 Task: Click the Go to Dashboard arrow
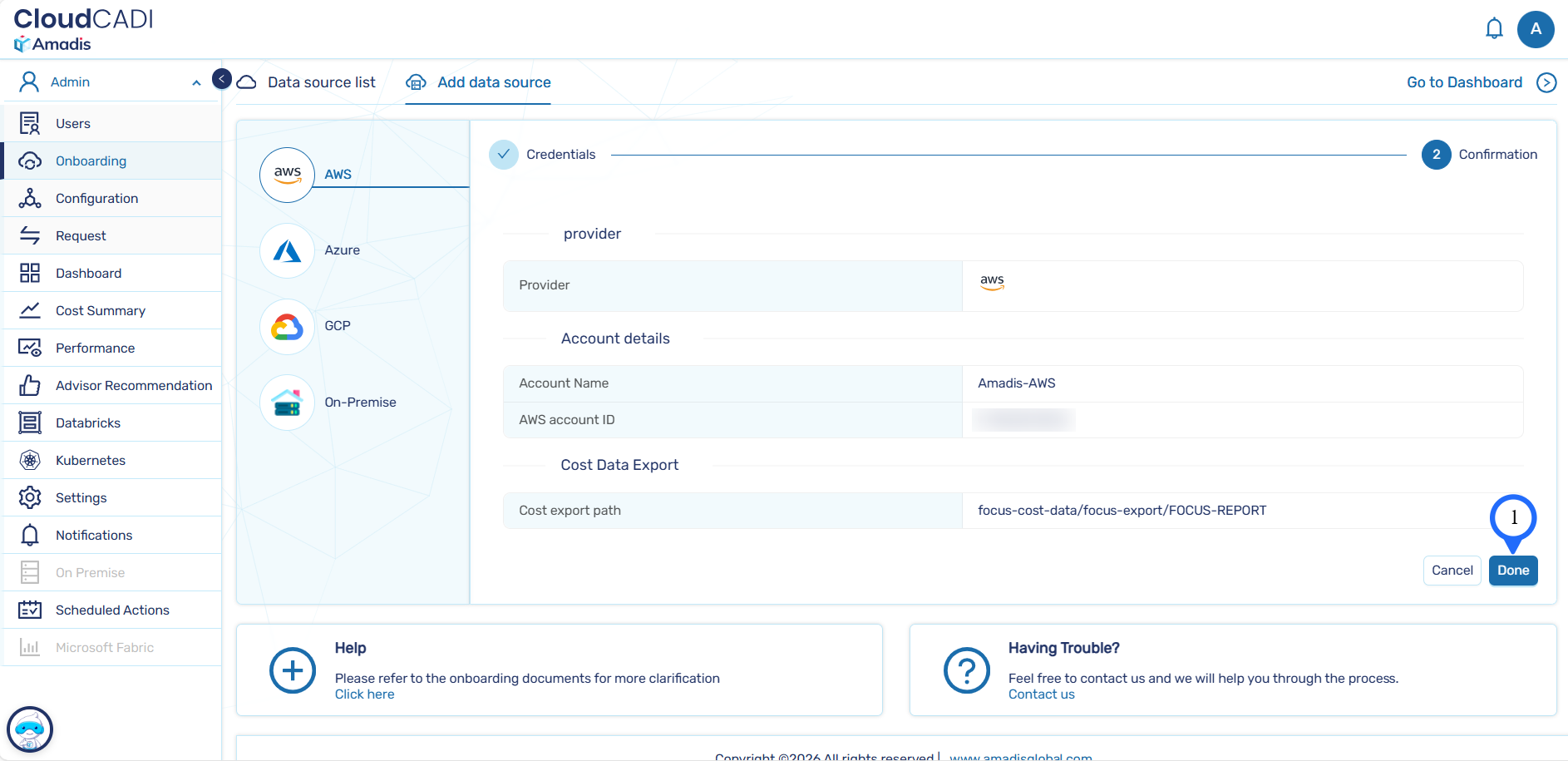[1546, 82]
